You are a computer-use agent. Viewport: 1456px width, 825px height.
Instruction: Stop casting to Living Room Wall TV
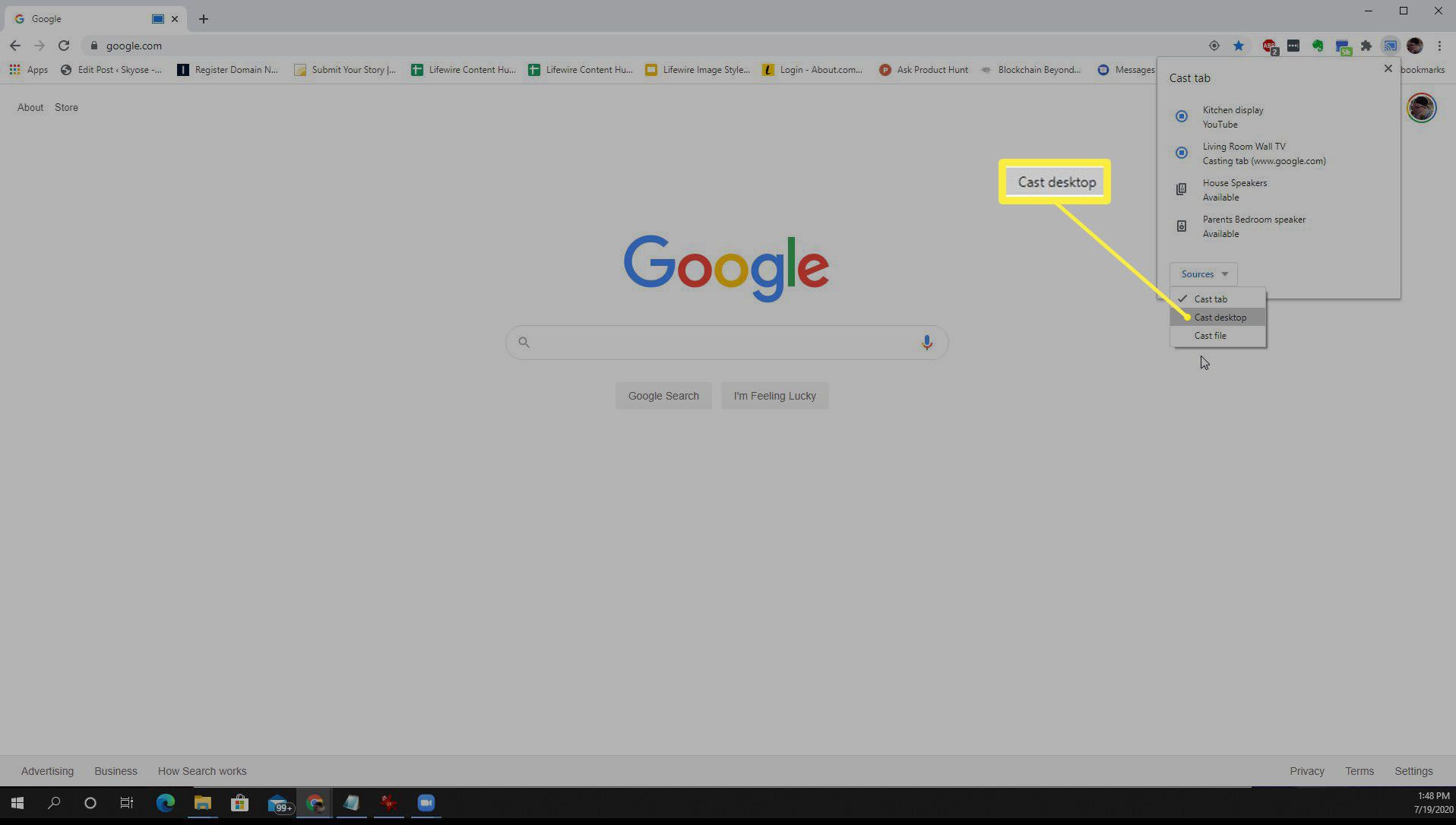[x=1182, y=153]
